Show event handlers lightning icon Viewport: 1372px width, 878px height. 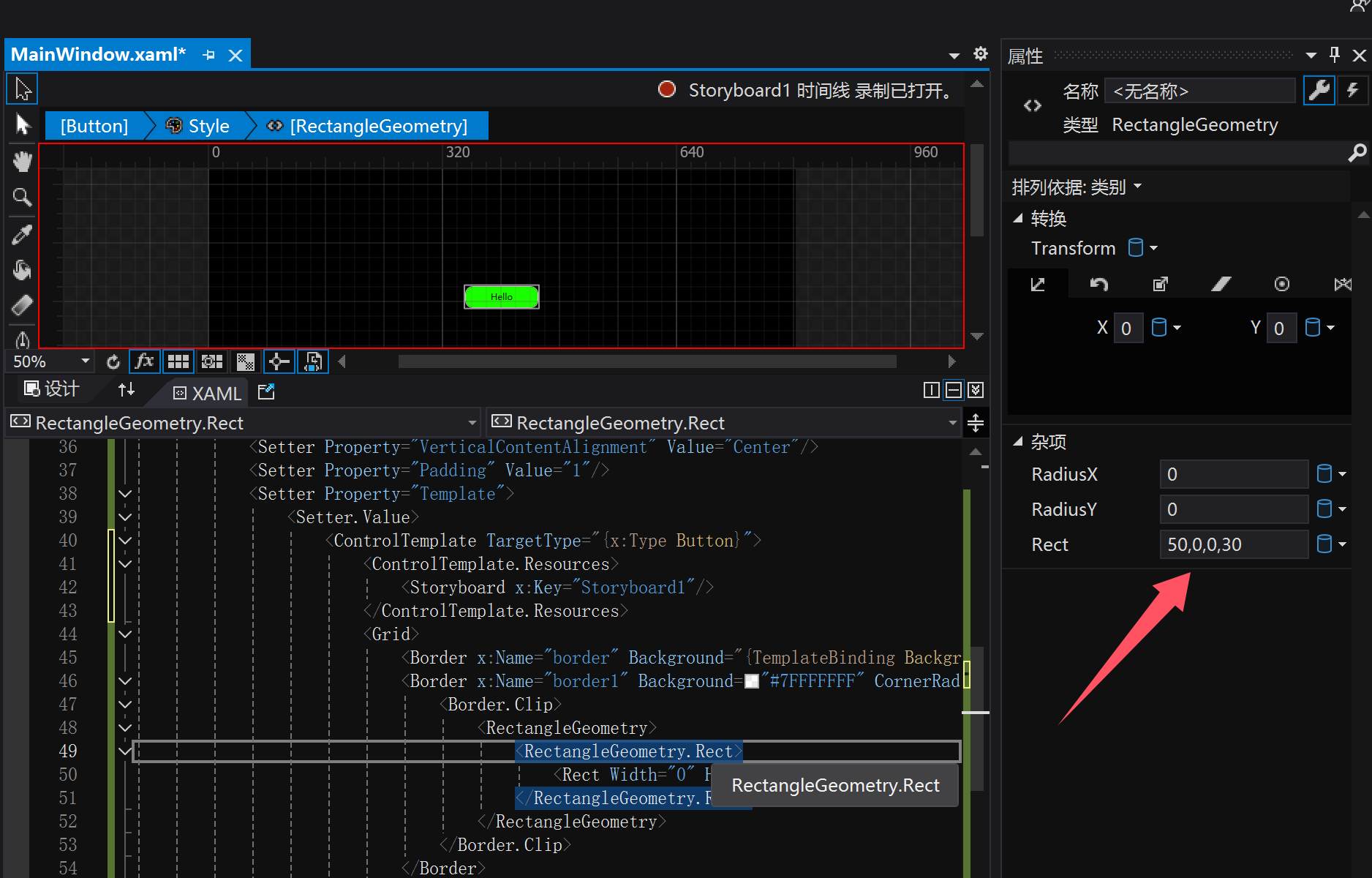tap(1352, 91)
